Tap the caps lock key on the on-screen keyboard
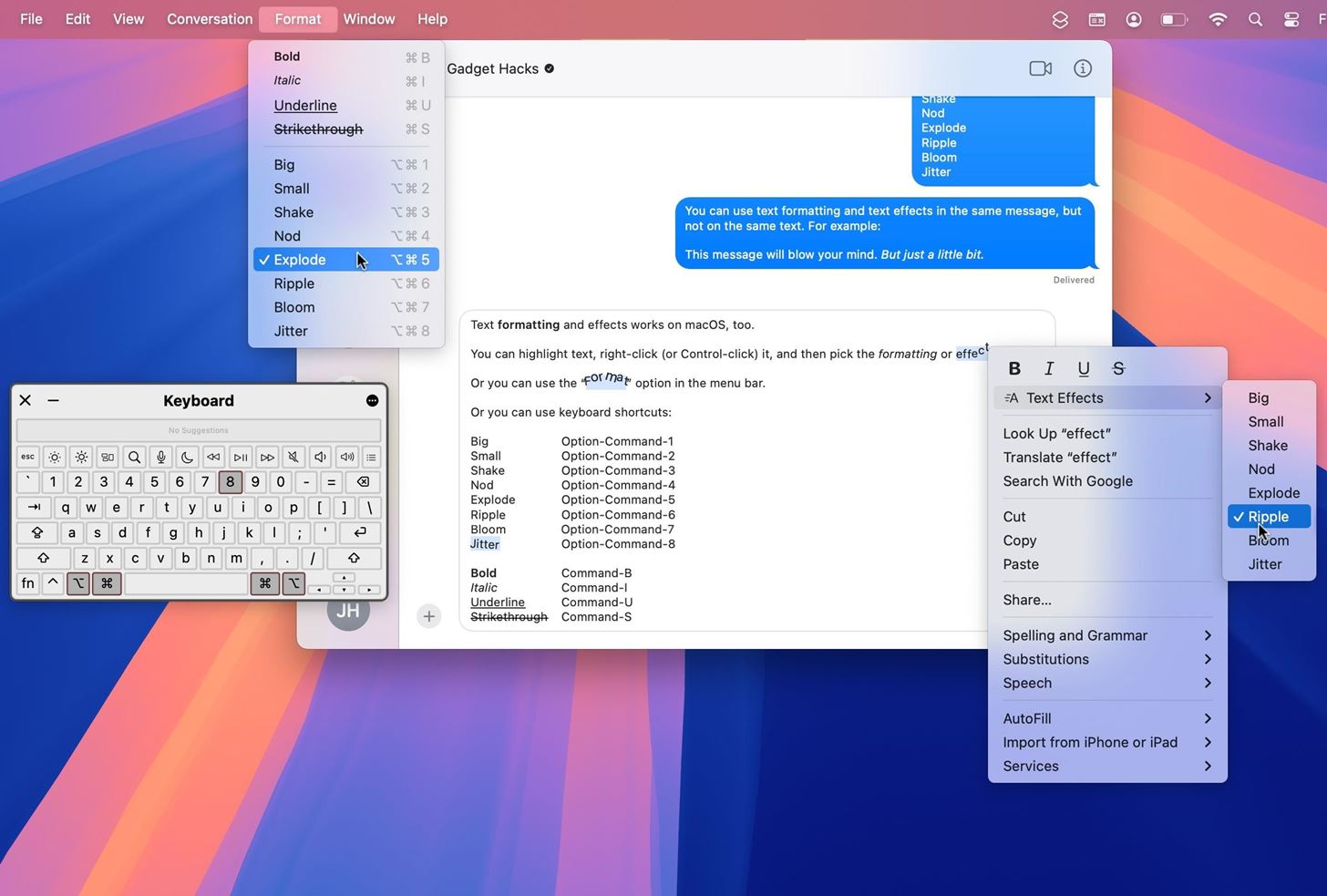Viewport: 1327px width, 896px height. pyautogui.click(x=37, y=532)
